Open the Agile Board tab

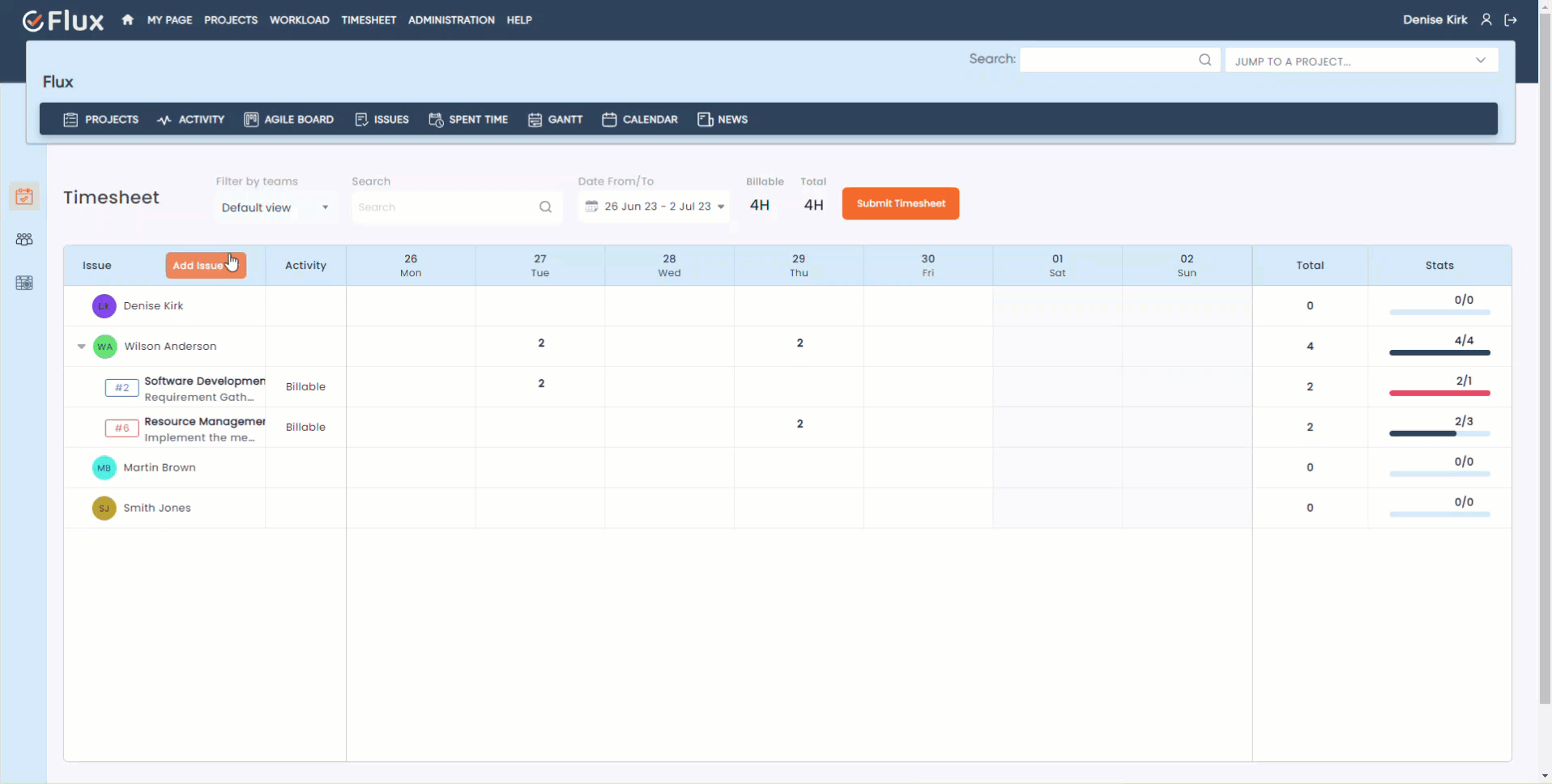click(289, 120)
